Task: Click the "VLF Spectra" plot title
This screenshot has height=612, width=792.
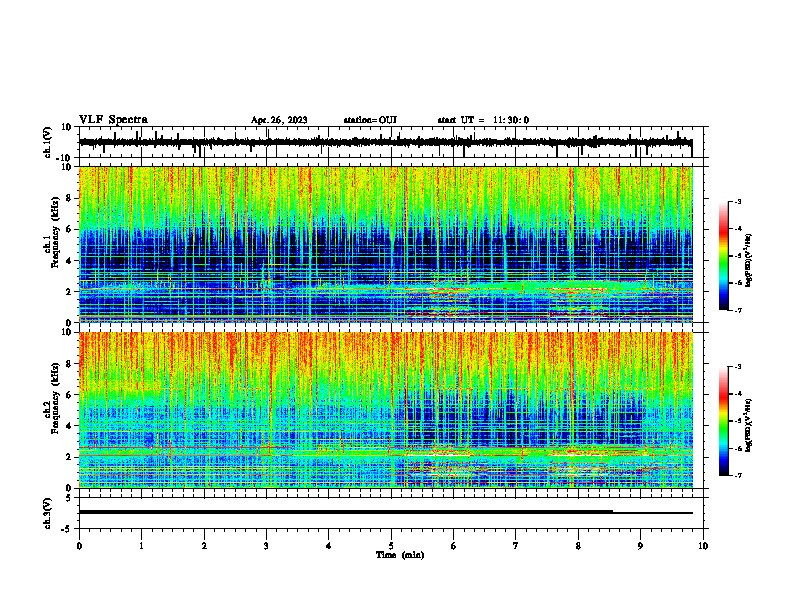Action: point(113,120)
